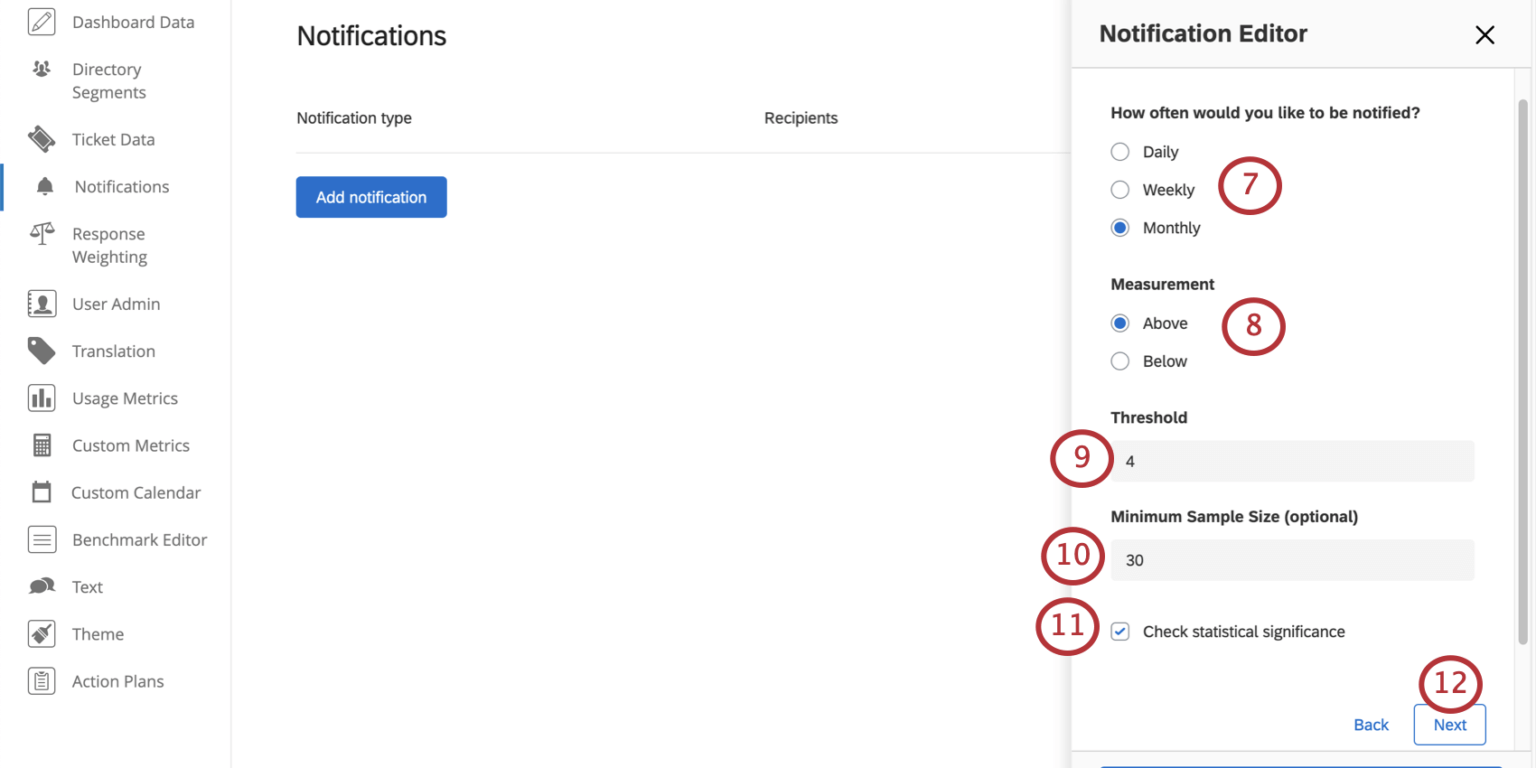Select the Daily notification frequency
1536x768 pixels.
tap(1120, 151)
